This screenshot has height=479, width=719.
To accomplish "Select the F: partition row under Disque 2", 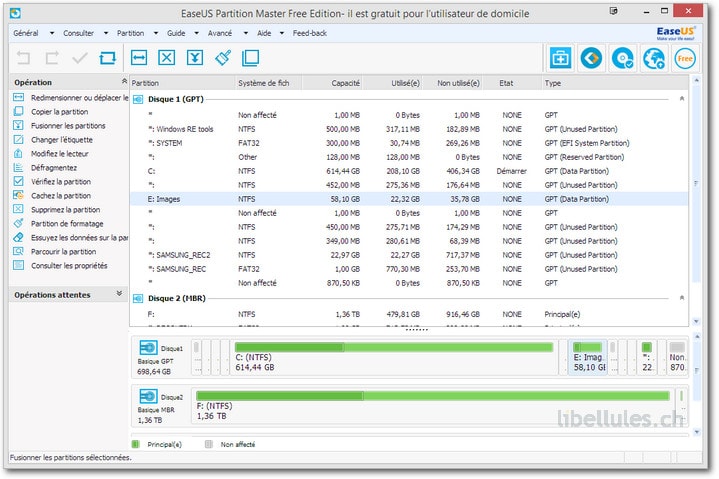I will (409, 314).
